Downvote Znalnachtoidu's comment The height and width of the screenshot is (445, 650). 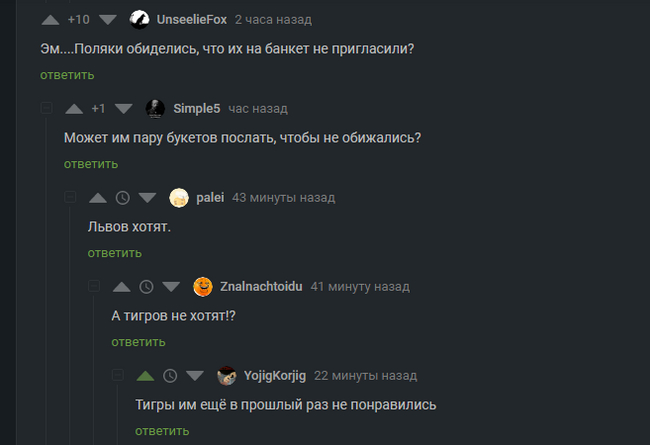pos(171,287)
